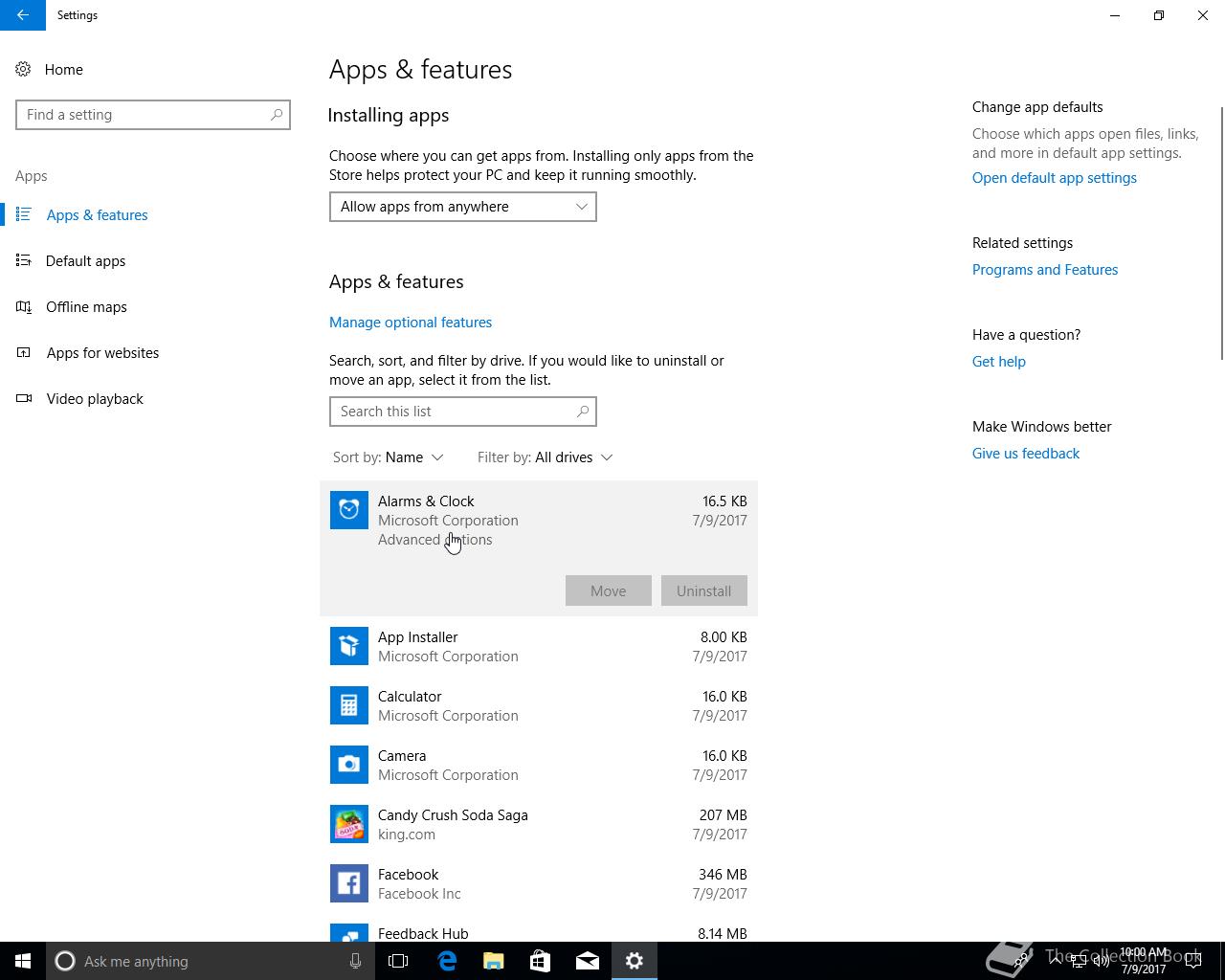Viewport: 1225px width, 980px height.
Task: Click the Move button for Alarms & Clock
Action: pyautogui.click(x=609, y=590)
